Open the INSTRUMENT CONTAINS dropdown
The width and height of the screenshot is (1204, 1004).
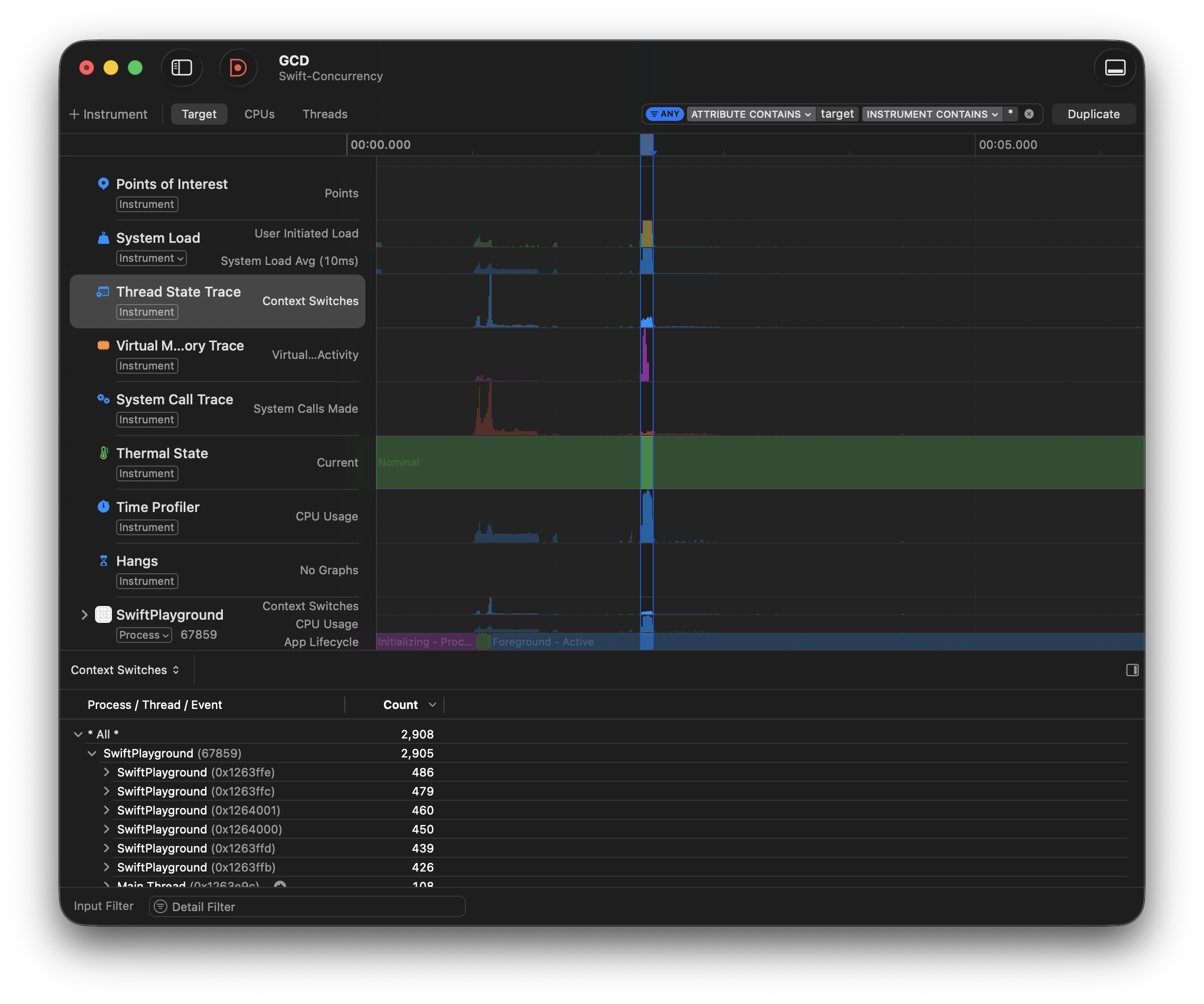(932, 114)
